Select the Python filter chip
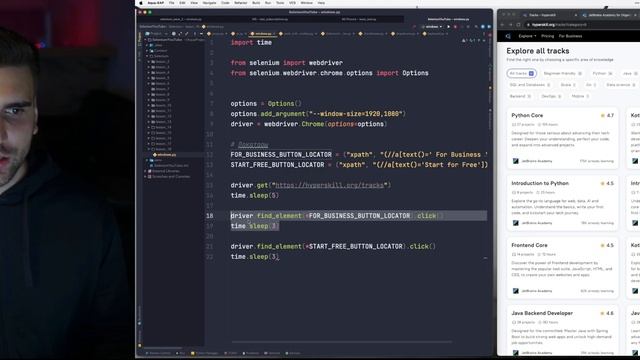 [x=602, y=73]
